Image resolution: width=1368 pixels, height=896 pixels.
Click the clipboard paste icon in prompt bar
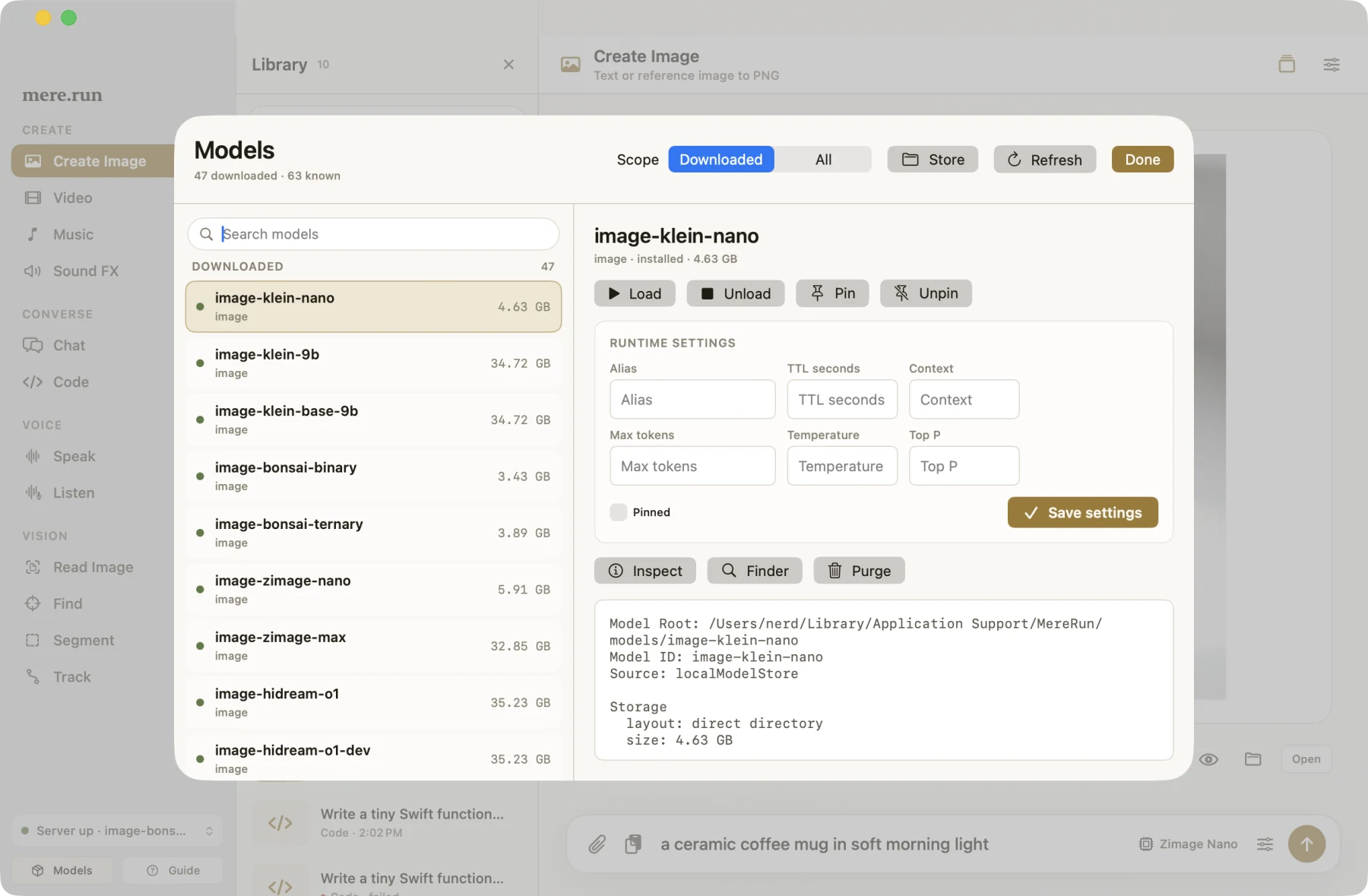(x=632, y=844)
